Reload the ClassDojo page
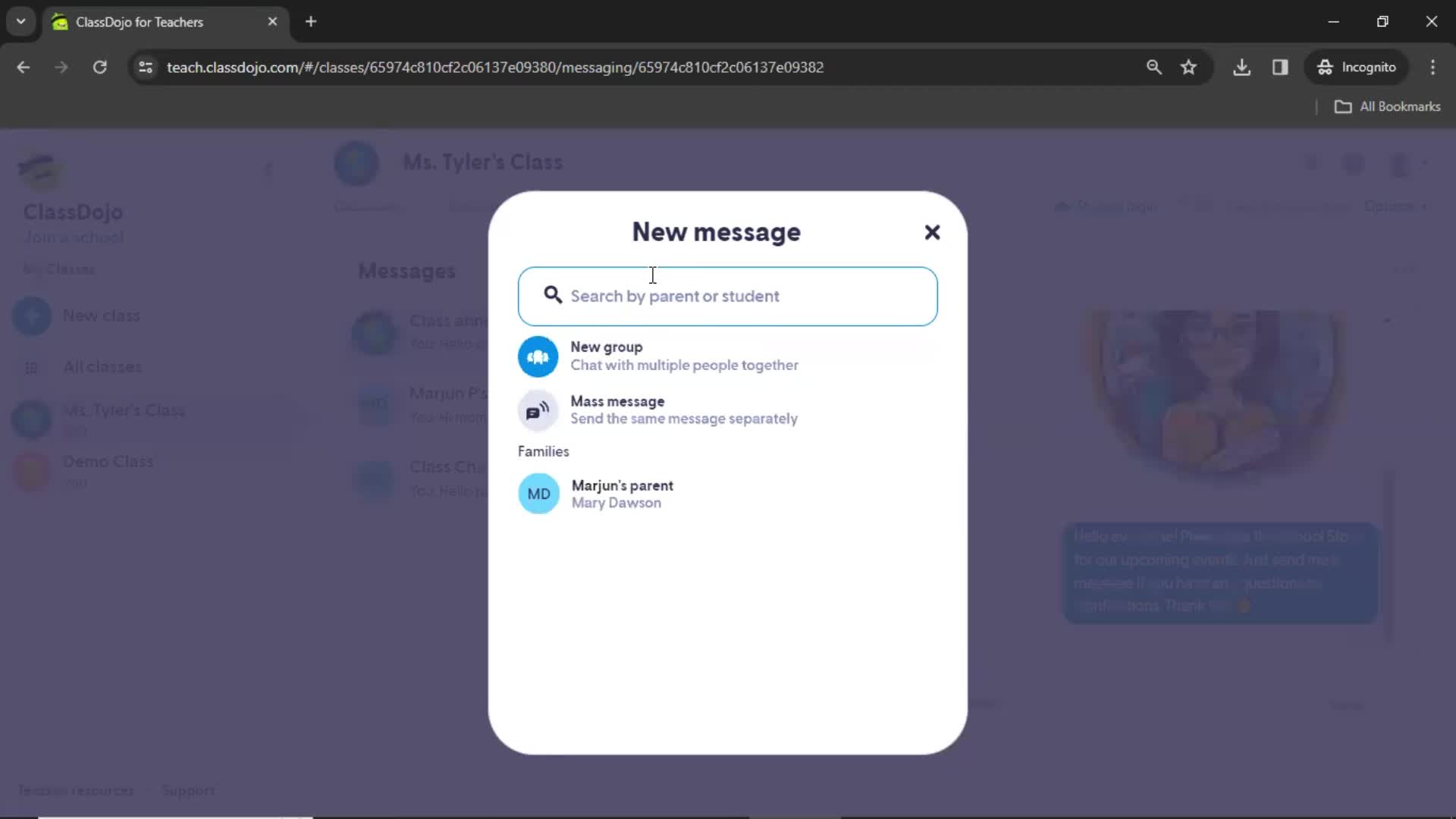 (99, 67)
